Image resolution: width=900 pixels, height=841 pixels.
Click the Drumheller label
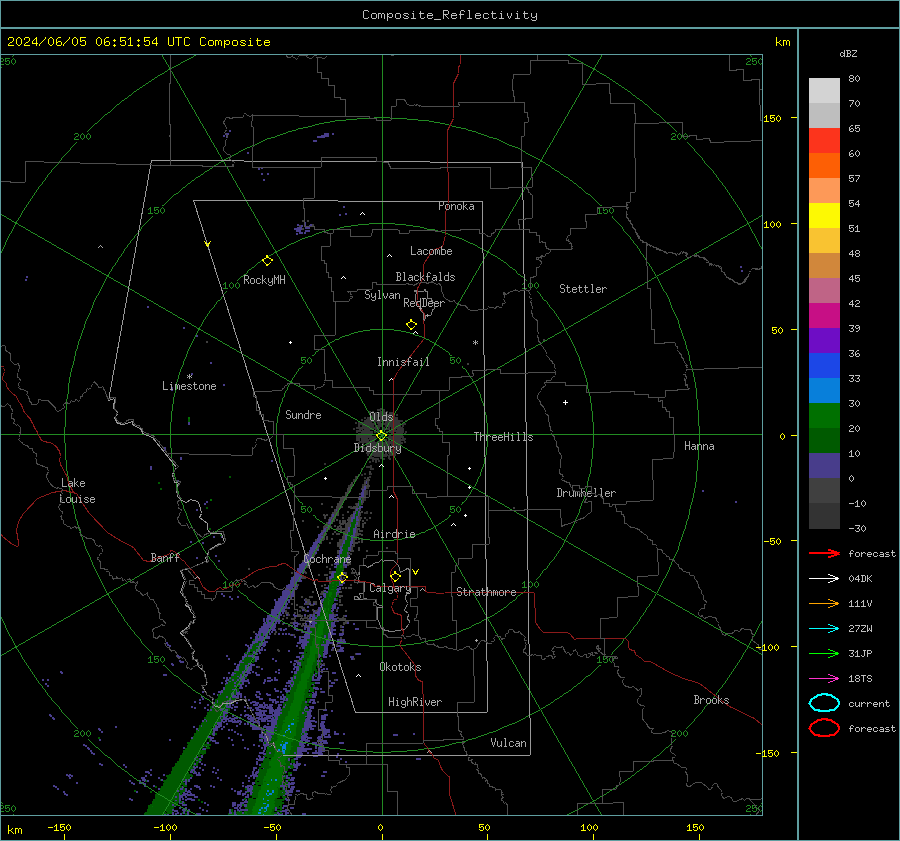point(586,493)
